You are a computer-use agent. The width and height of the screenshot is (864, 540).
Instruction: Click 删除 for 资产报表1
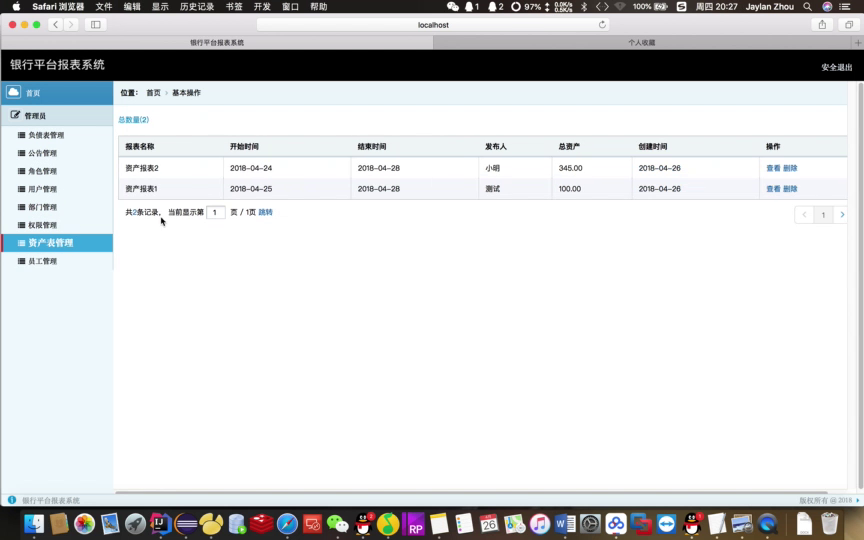point(790,188)
